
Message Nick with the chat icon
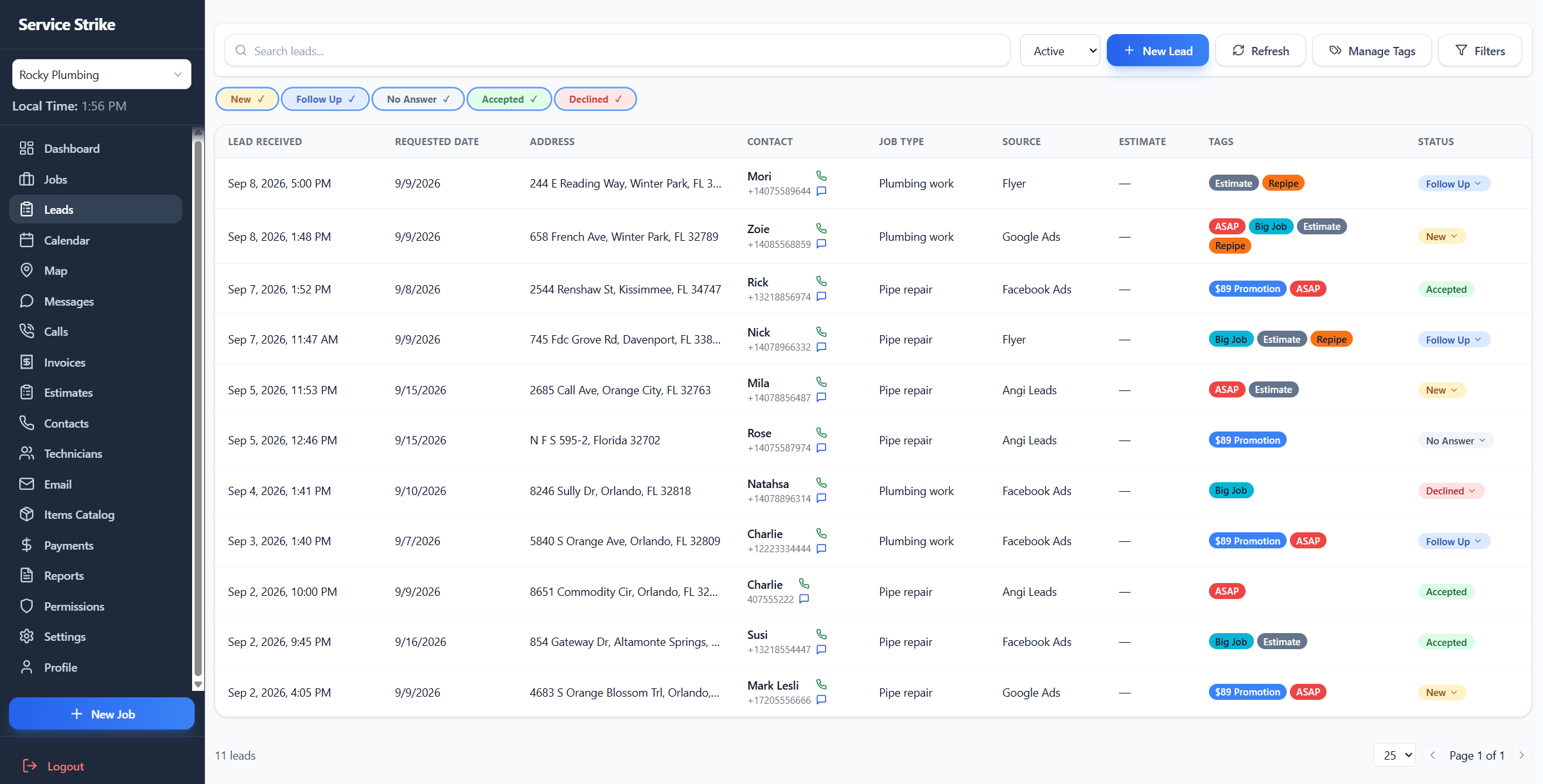pyautogui.click(x=821, y=347)
